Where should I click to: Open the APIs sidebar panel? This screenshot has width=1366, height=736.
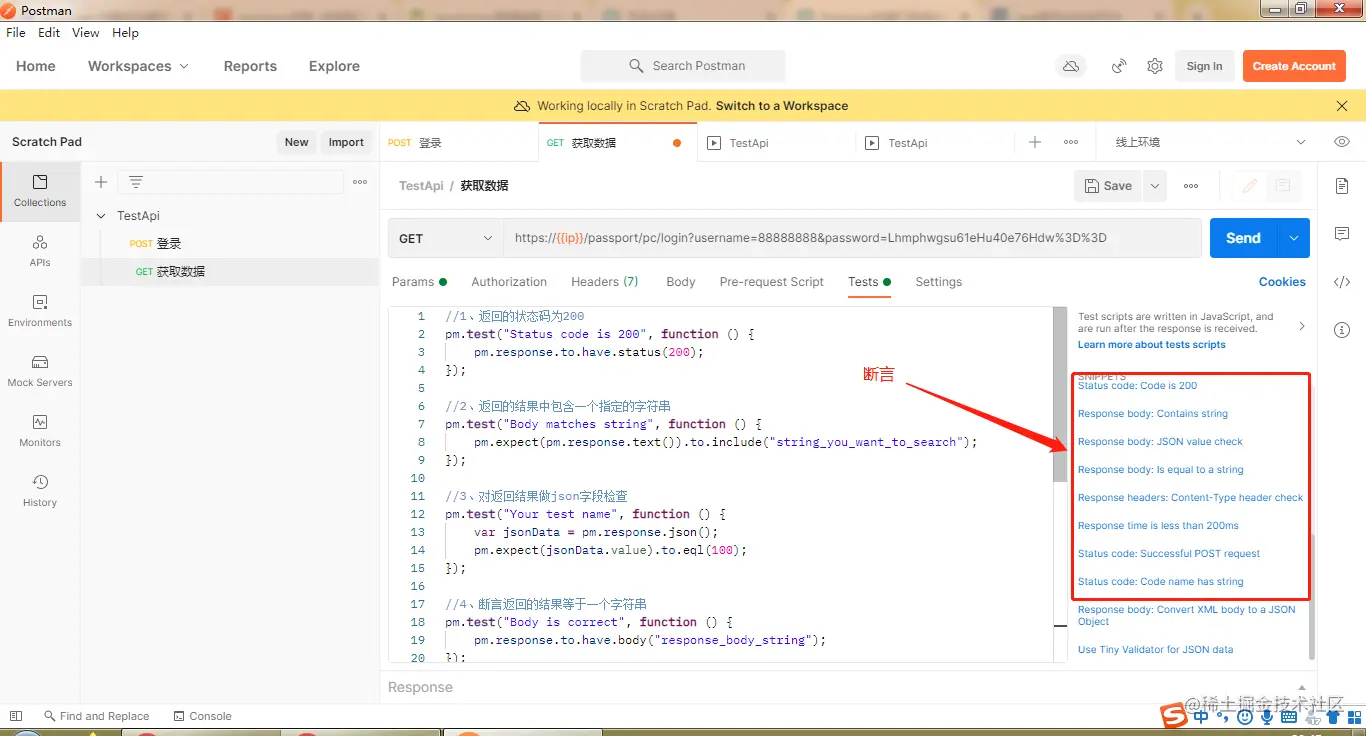pos(40,251)
